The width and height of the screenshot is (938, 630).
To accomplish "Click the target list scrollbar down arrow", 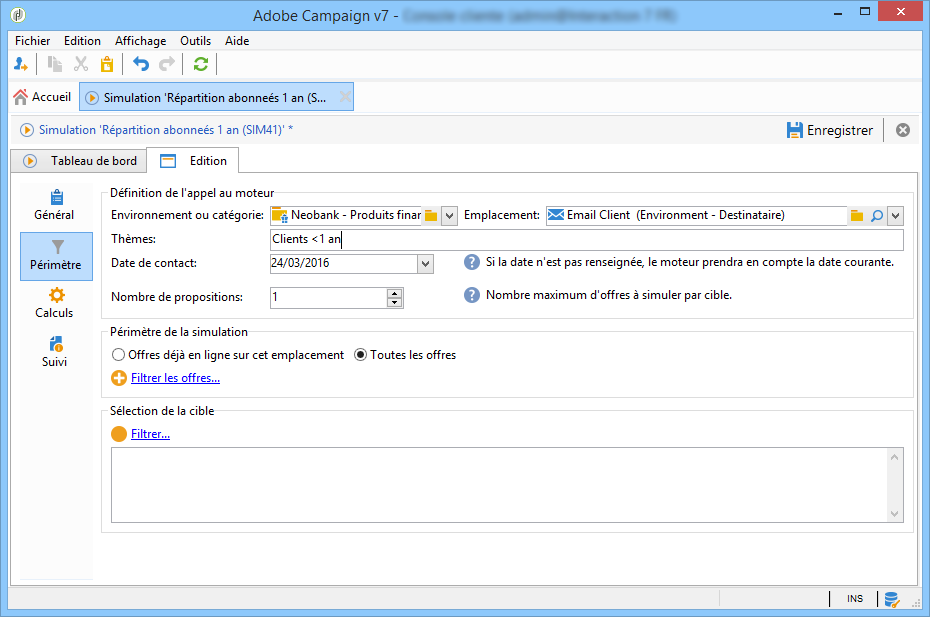I will pyautogui.click(x=894, y=513).
